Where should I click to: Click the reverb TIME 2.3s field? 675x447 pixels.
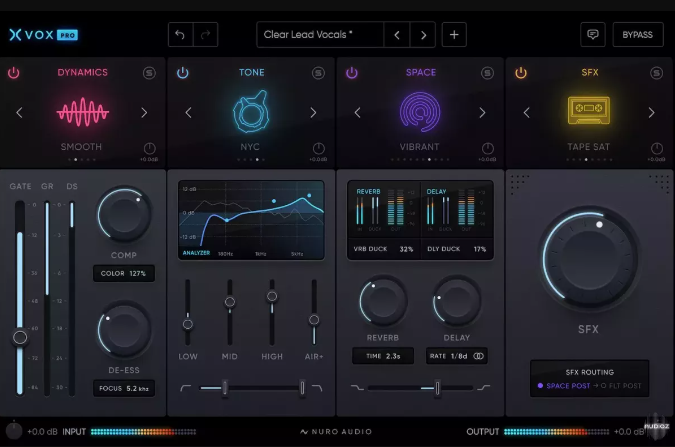pyautogui.click(x=381, y=355)
